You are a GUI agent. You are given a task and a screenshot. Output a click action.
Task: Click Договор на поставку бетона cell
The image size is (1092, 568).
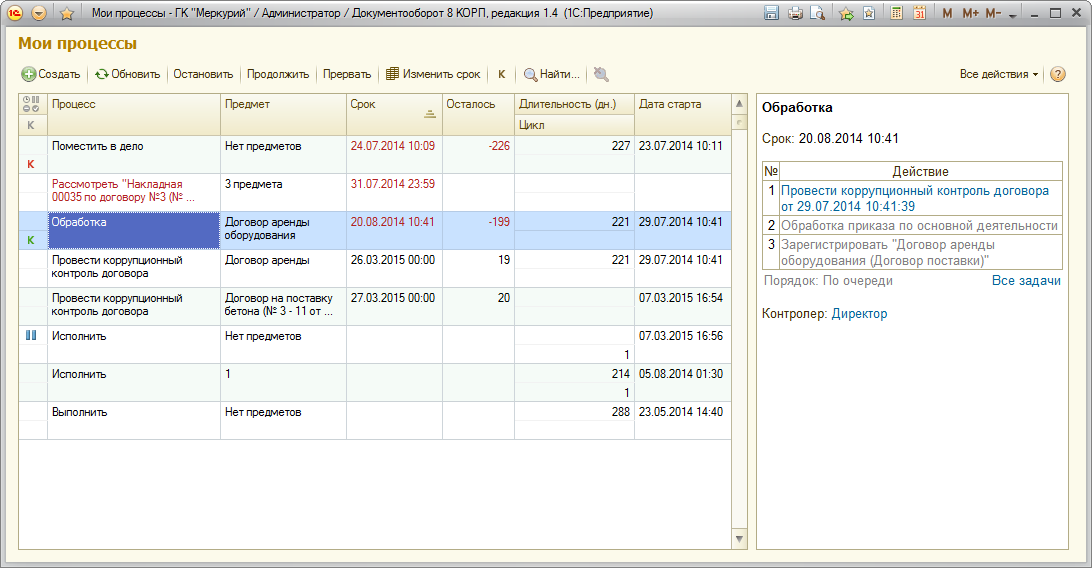pos(283,305)
